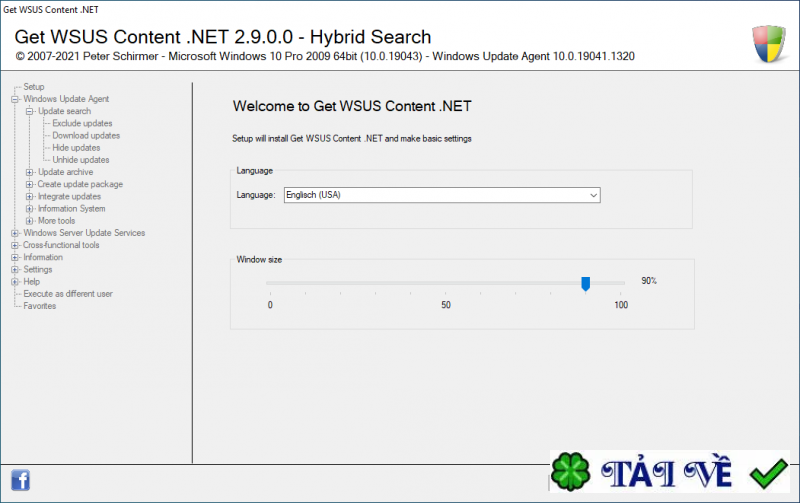Image resolution: width=800 pixels, height=503 pixels.
Task: Select Setup in the tree
Action: [34, 87]
